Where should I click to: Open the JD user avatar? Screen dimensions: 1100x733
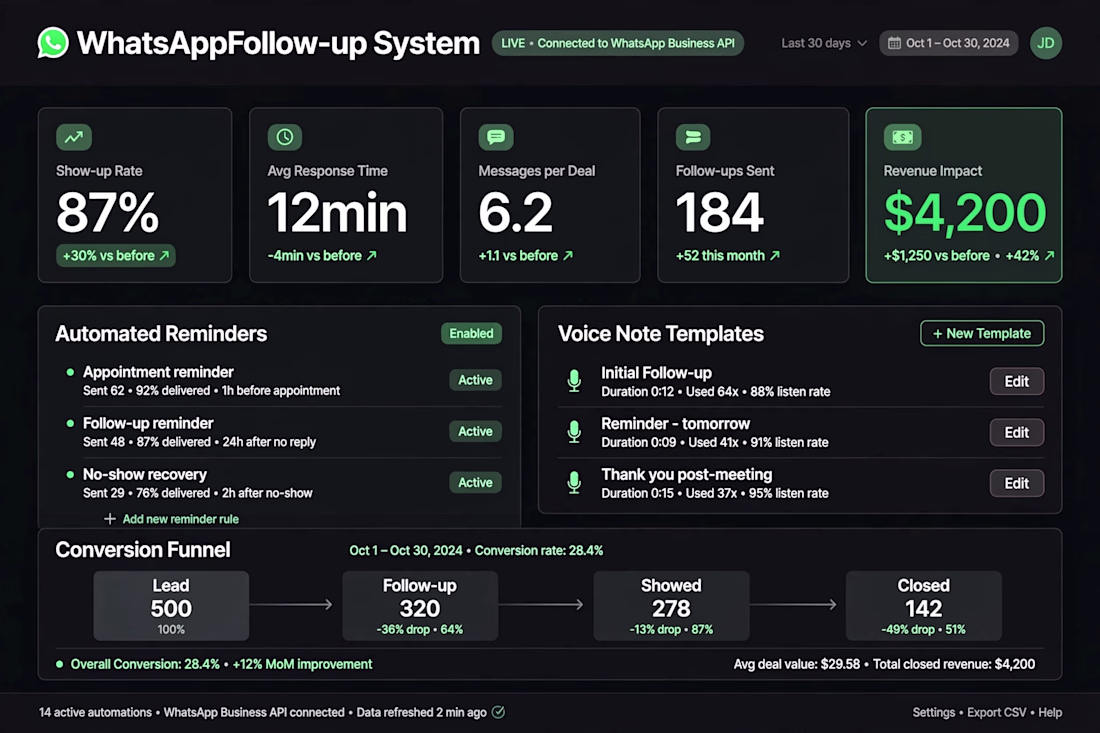[1045, 43]
